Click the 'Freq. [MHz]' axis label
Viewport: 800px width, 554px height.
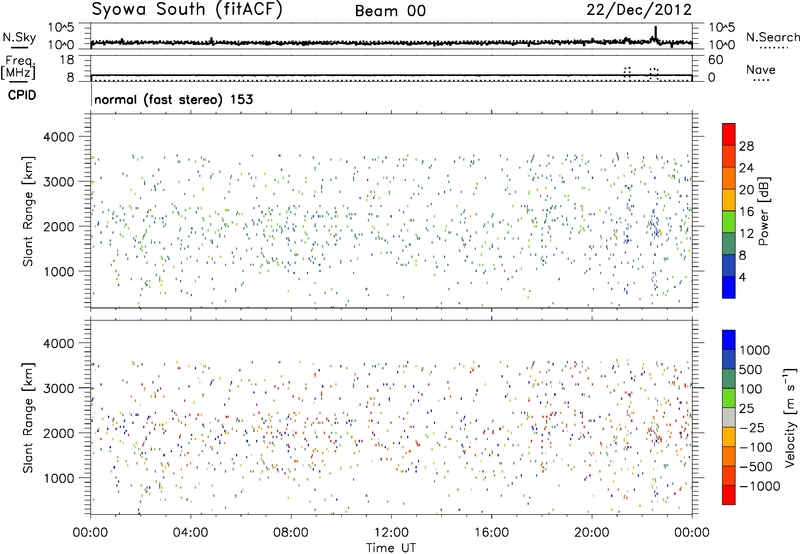point(18,68)
